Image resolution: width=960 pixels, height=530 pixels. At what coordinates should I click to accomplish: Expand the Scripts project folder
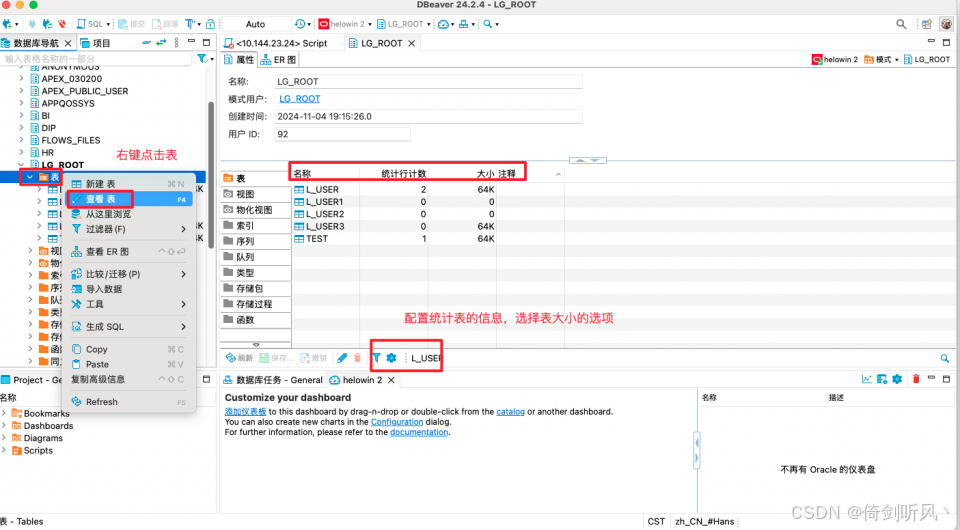pyautogui.click(x=5, y=450)
